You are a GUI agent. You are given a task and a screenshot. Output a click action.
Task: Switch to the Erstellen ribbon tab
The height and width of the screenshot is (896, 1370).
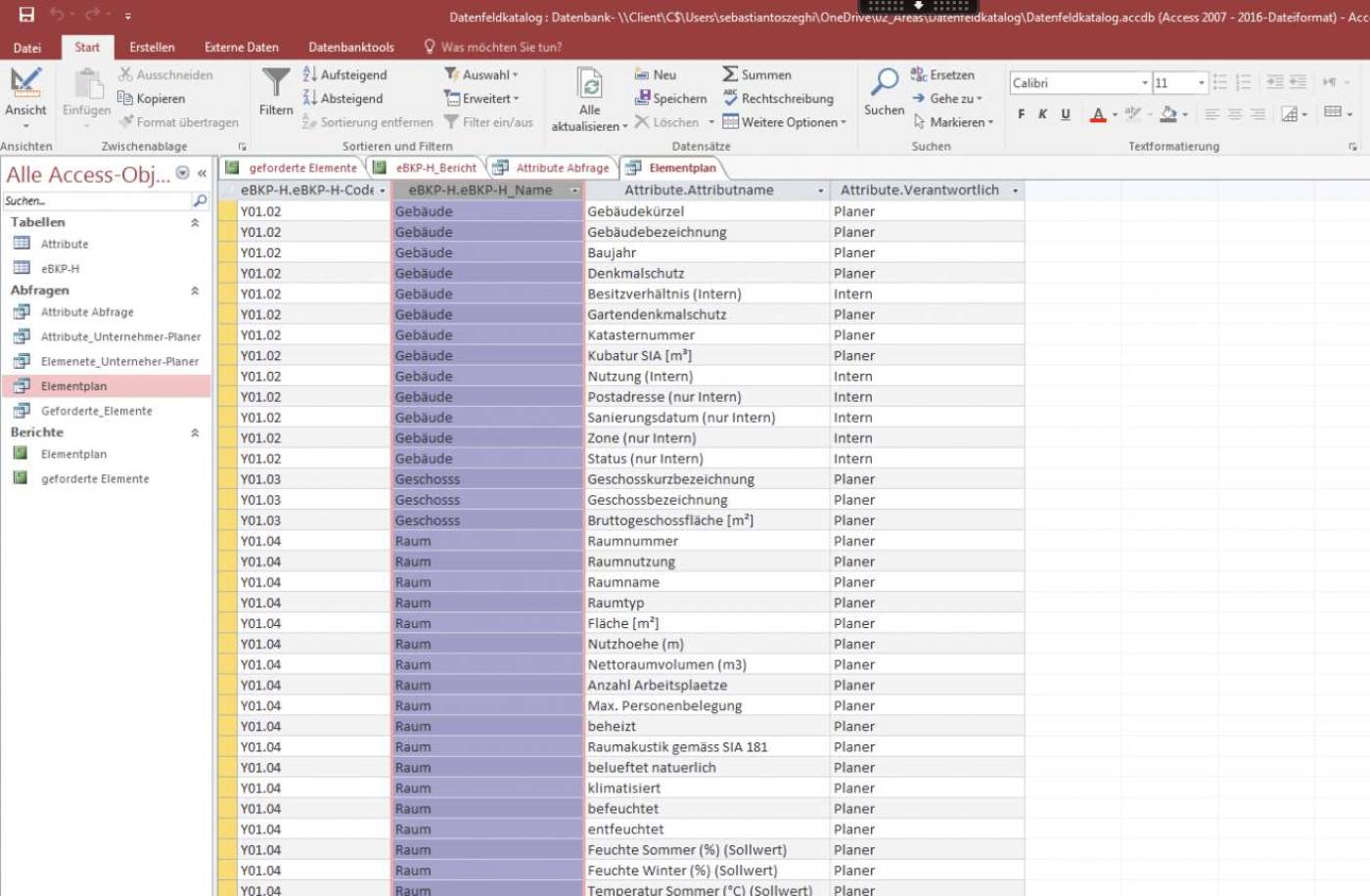point(152,47)
